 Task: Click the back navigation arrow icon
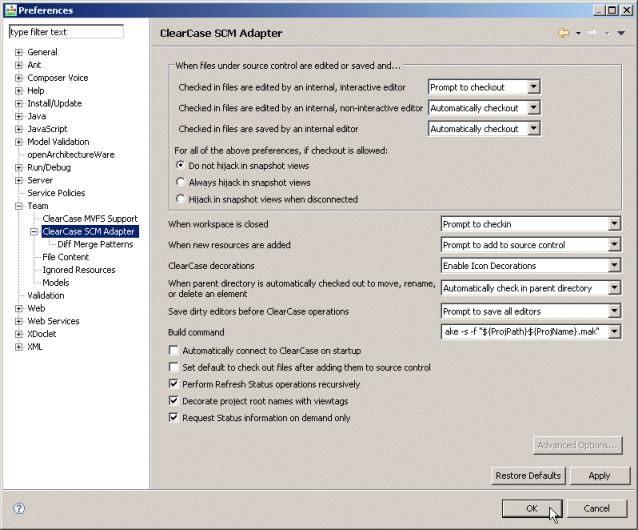(564, 33)
